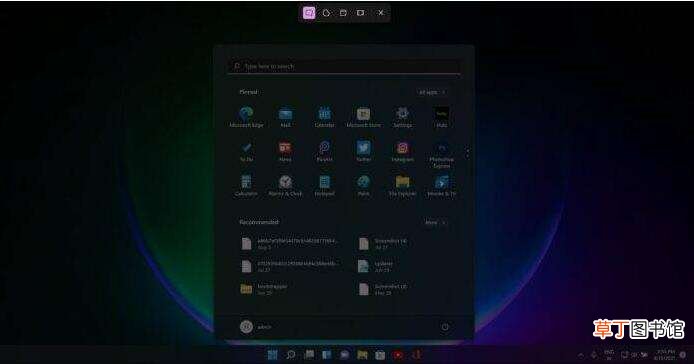694x364 pixels.
Task: Open the Aug 3 recommended file
Action: pos(291,244)
